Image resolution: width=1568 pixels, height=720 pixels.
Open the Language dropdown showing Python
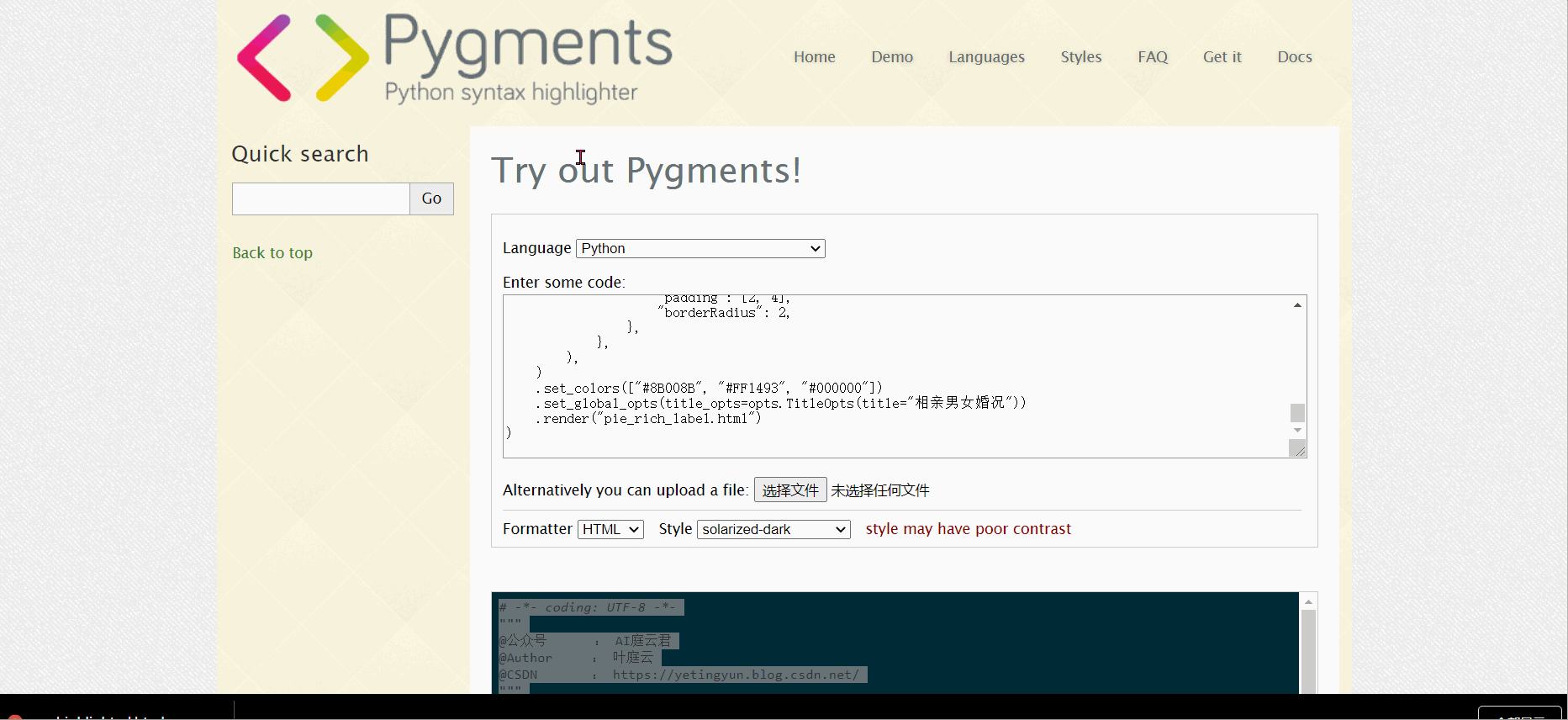(x=700, y=248)
